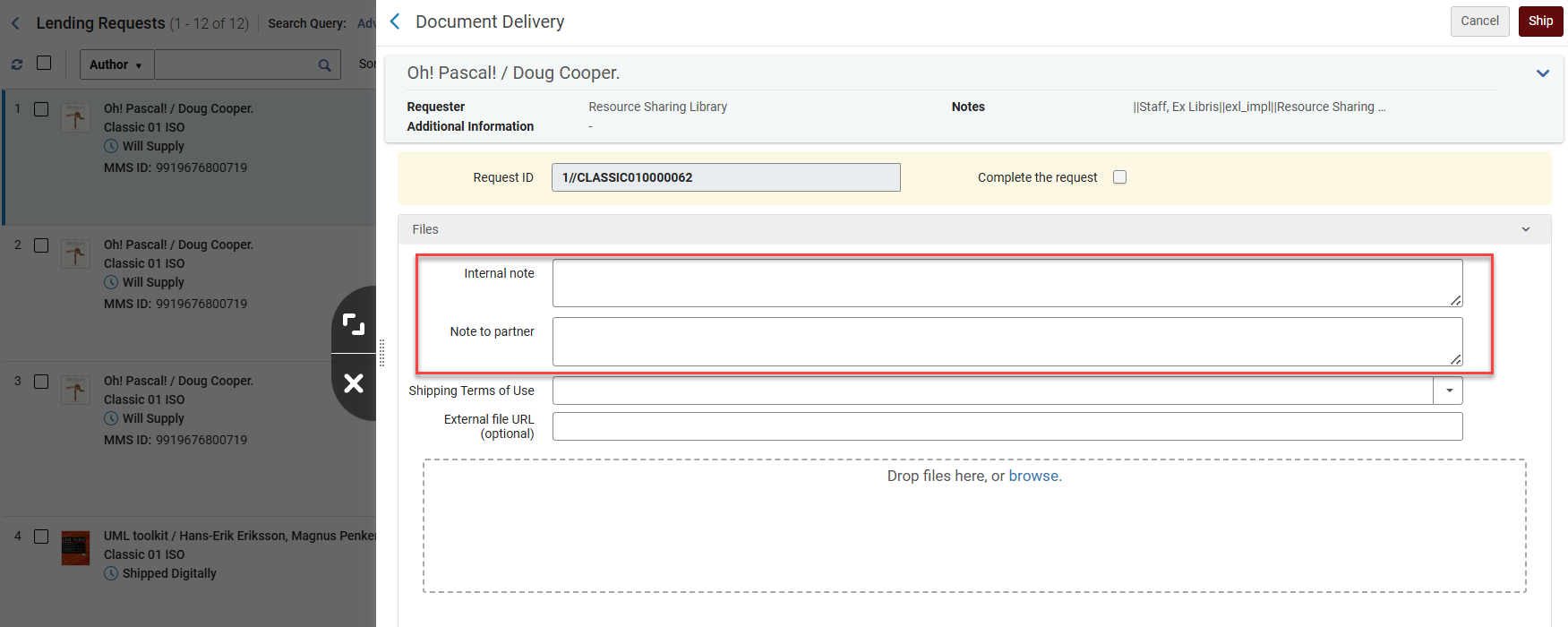Viewport: 1568px width, 627px height.
Task: Close the sliding panel with X icon
Action: 354,383
